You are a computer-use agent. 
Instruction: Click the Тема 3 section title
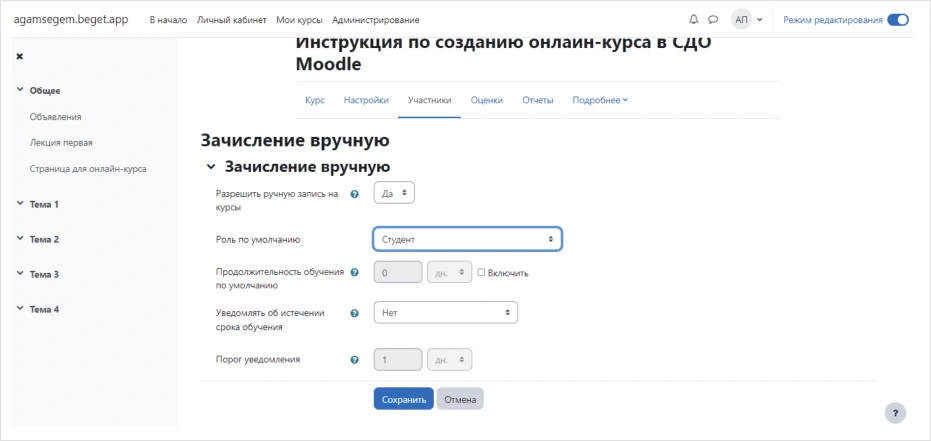coord(45,275)
